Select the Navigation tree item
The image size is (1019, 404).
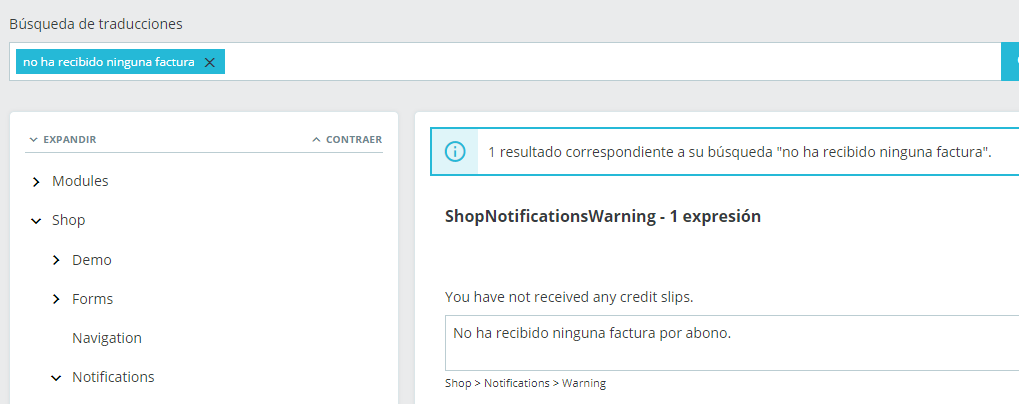tap(107, 338)
